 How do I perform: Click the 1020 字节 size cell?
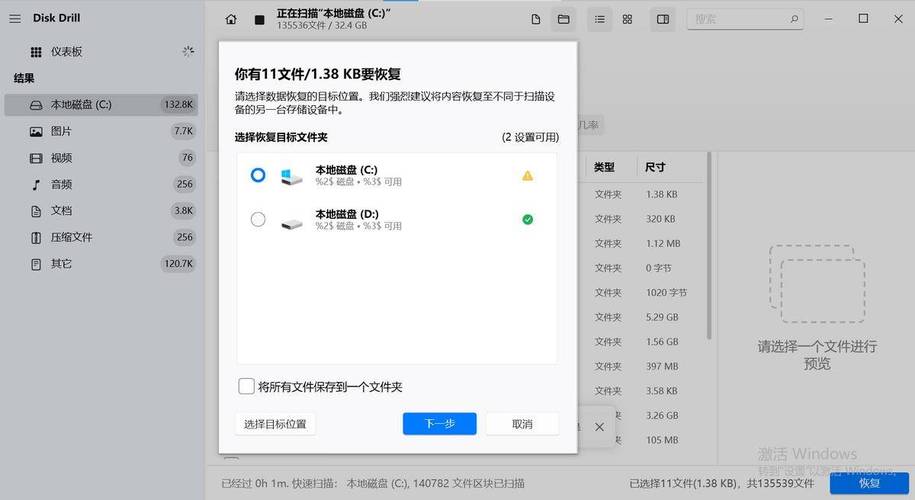pyautogui.click(x=666, y=293)
